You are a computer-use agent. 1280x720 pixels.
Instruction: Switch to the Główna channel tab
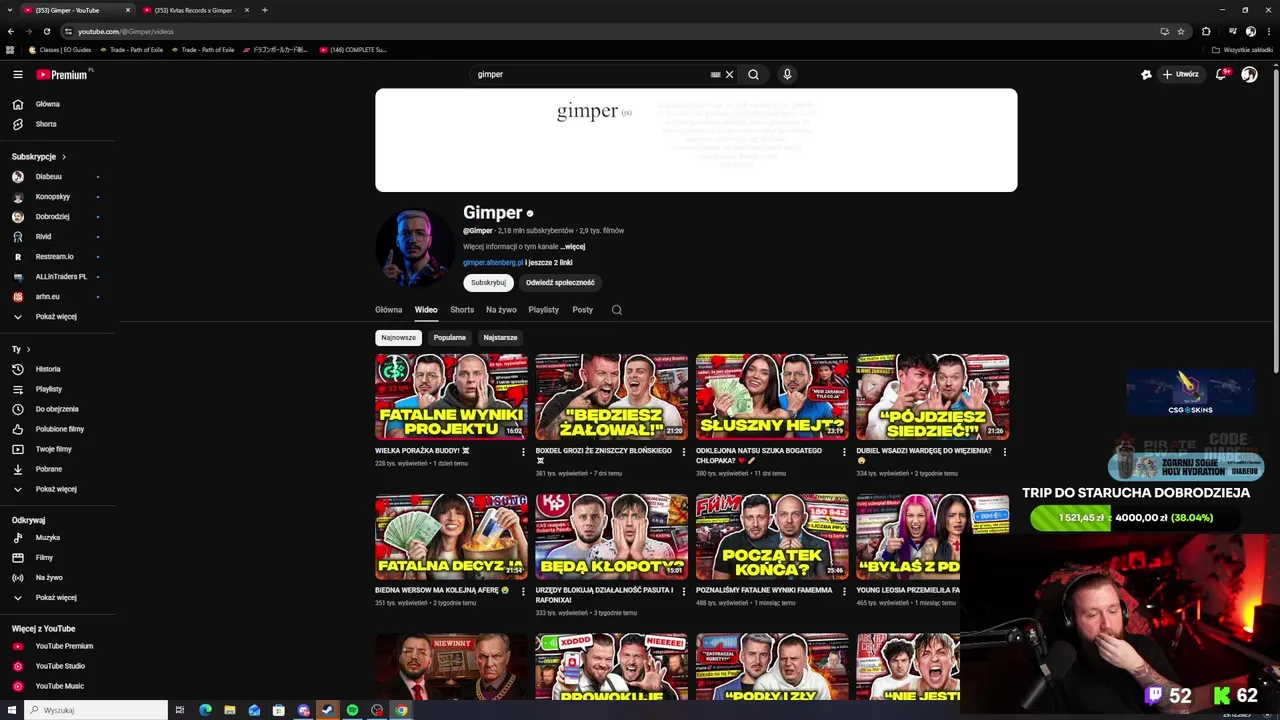coord(388,310)
